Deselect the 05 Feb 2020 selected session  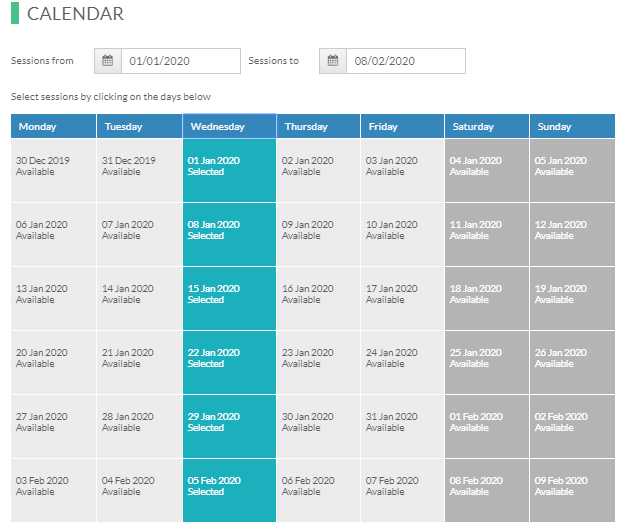230,491
